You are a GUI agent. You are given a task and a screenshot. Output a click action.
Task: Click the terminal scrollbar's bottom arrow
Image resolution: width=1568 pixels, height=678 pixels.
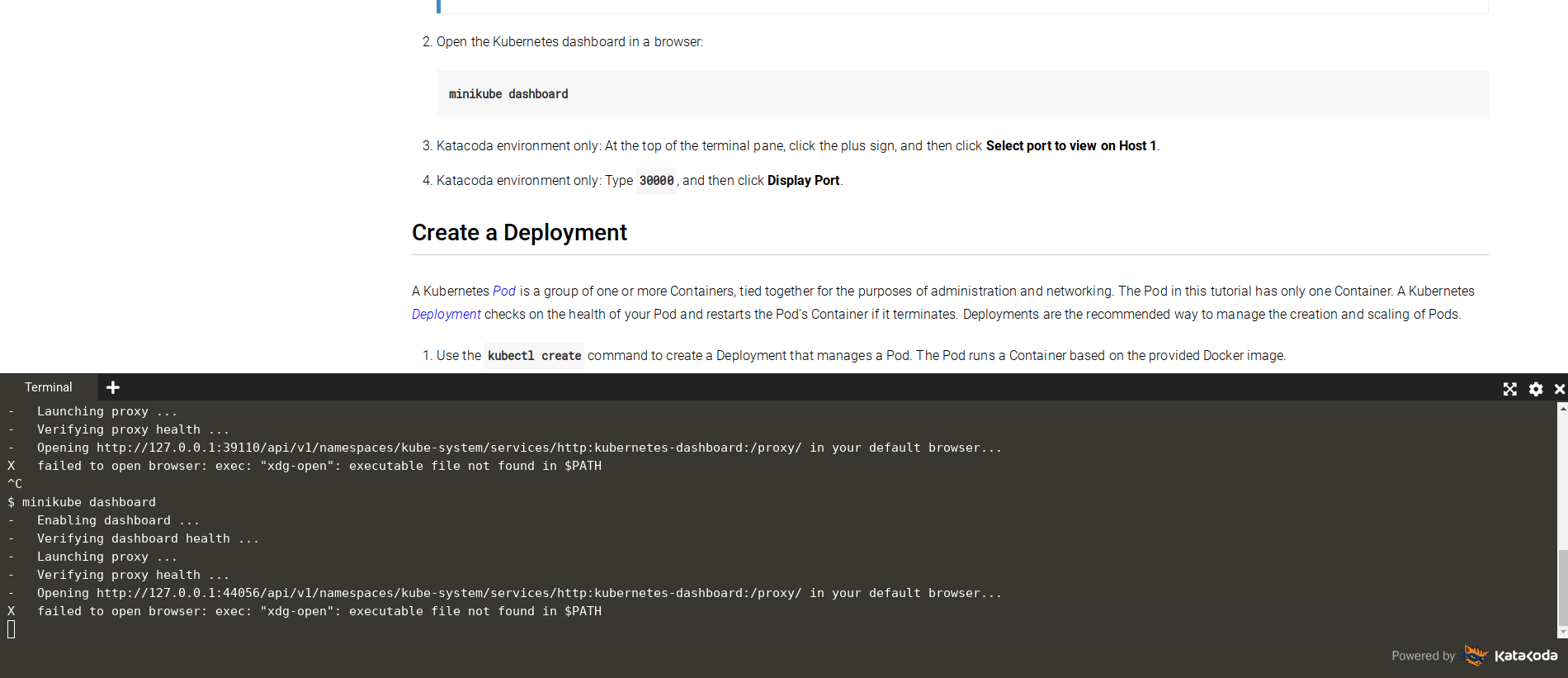click(x=1562, y=633)
